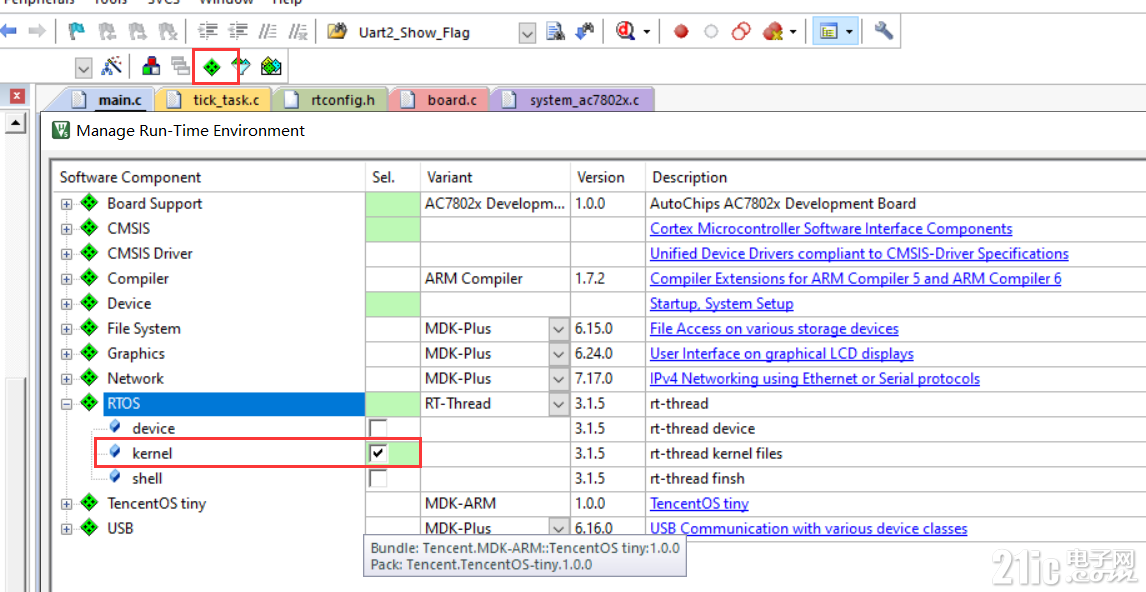Switch to the system_ac7802x.c tab
The width and height of the screenshot is (1146, 592).
click(x=572, y=99)
